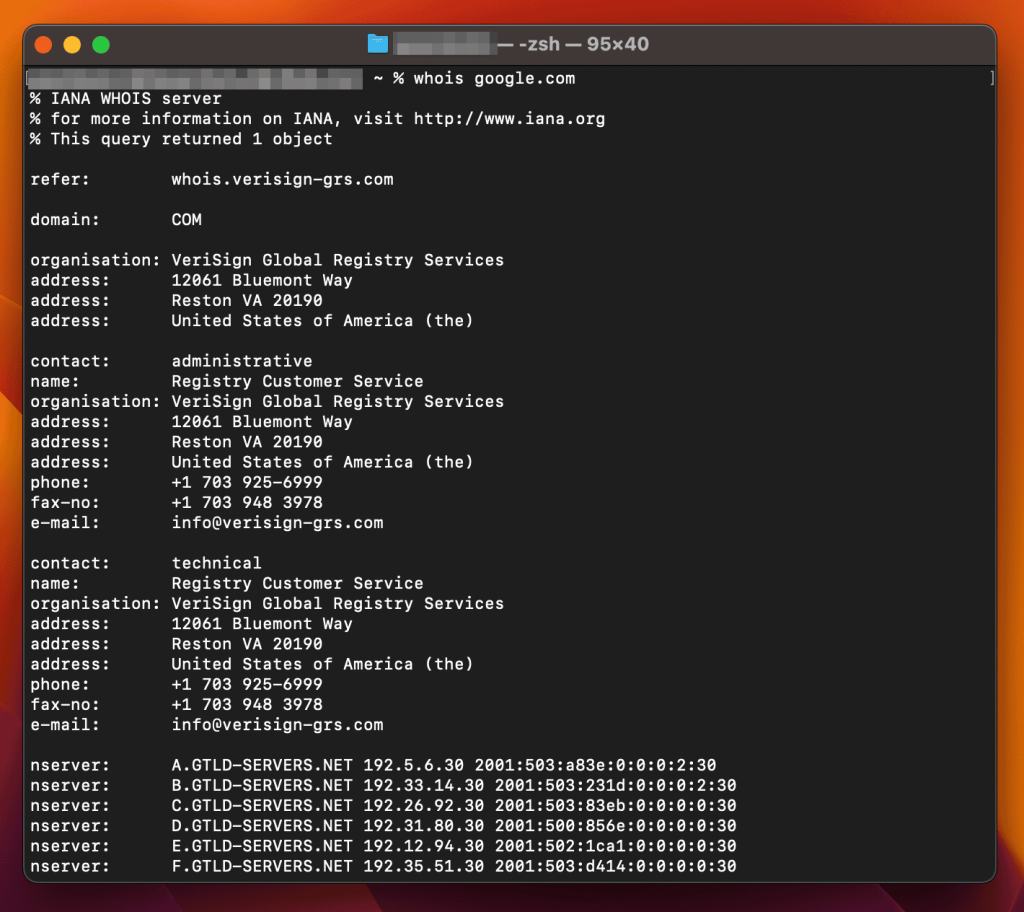
Task: Select the zsh session title text
Action: 530,43
